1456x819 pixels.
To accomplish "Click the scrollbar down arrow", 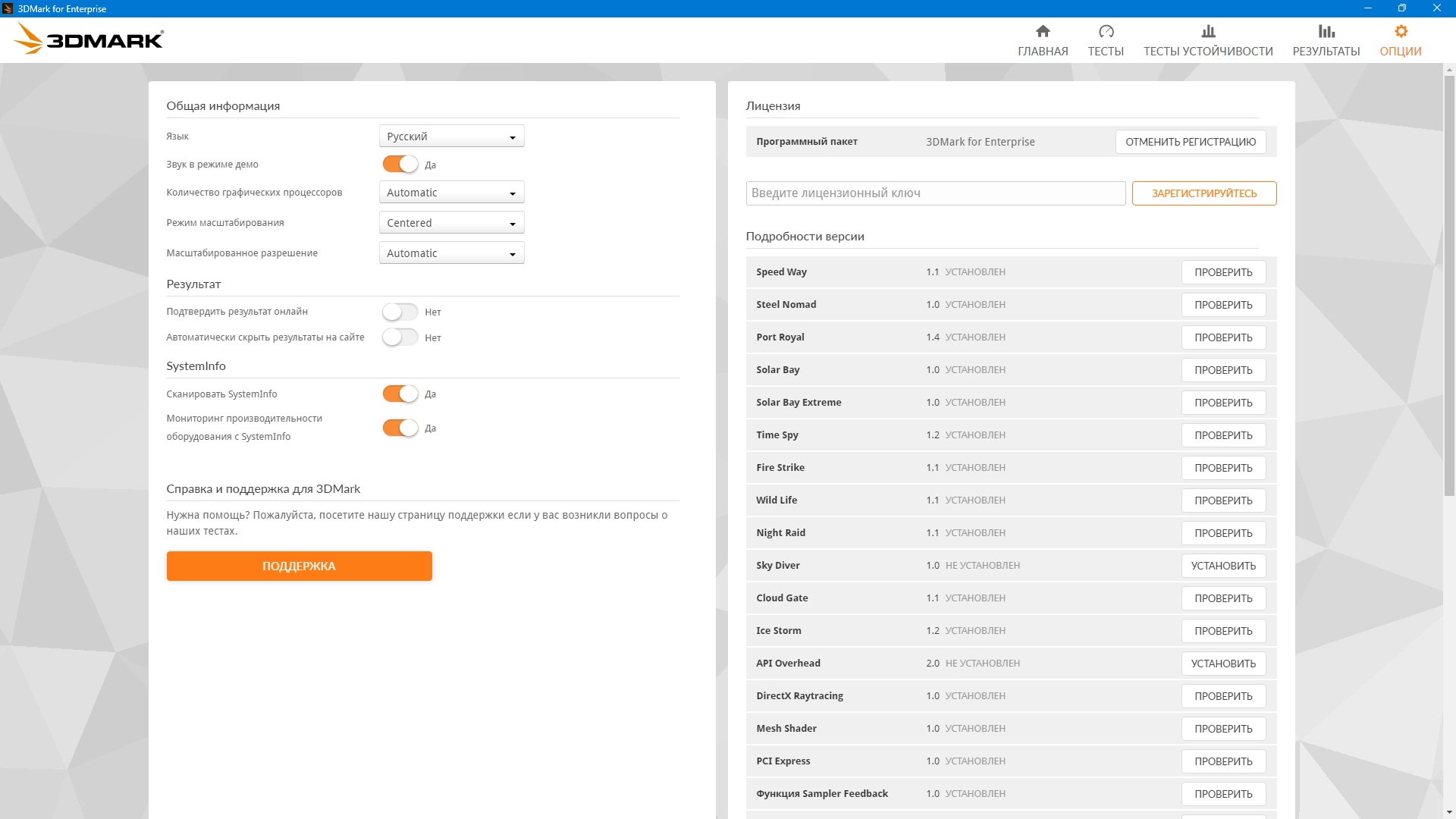I will pos(1449,812).
